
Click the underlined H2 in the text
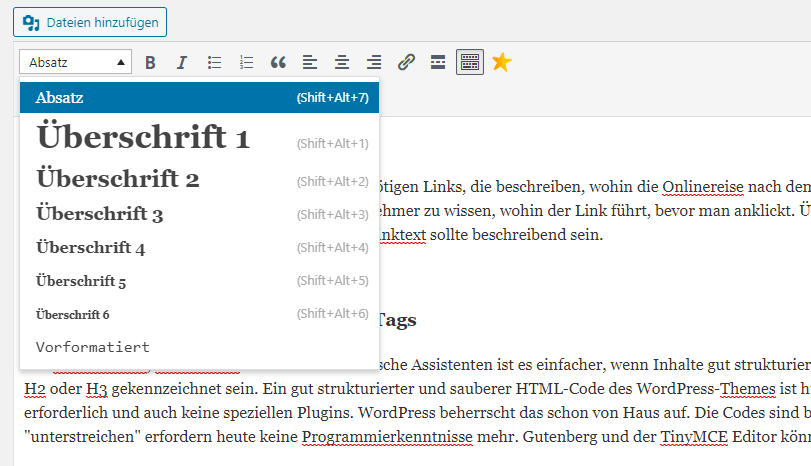(35, 389)
